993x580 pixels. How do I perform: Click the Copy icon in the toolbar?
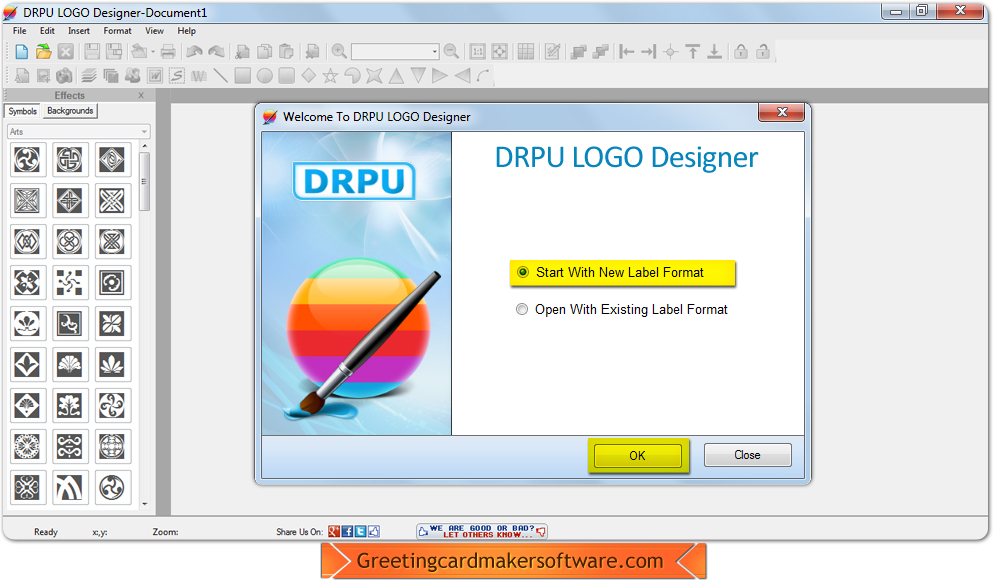tap(265, 52)
